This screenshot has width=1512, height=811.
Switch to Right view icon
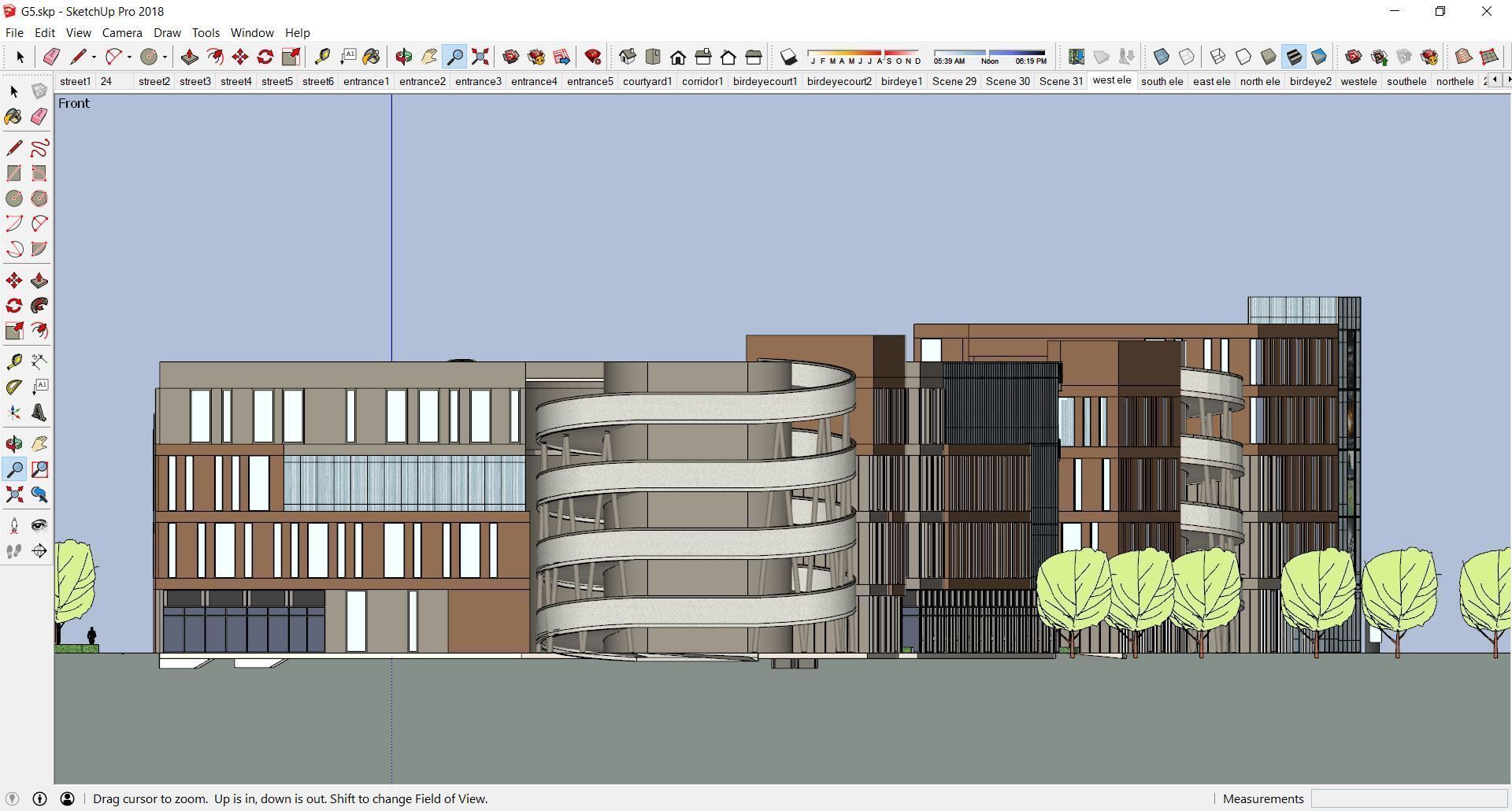pos(703,57)
